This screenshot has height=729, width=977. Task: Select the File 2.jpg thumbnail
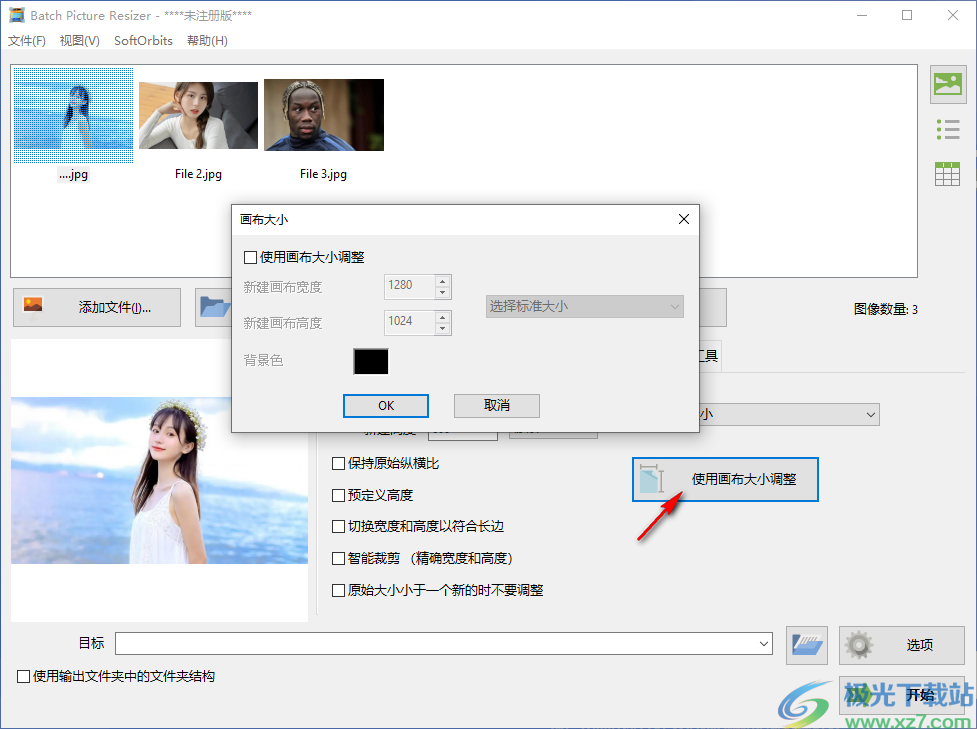[x=198, y=114]
